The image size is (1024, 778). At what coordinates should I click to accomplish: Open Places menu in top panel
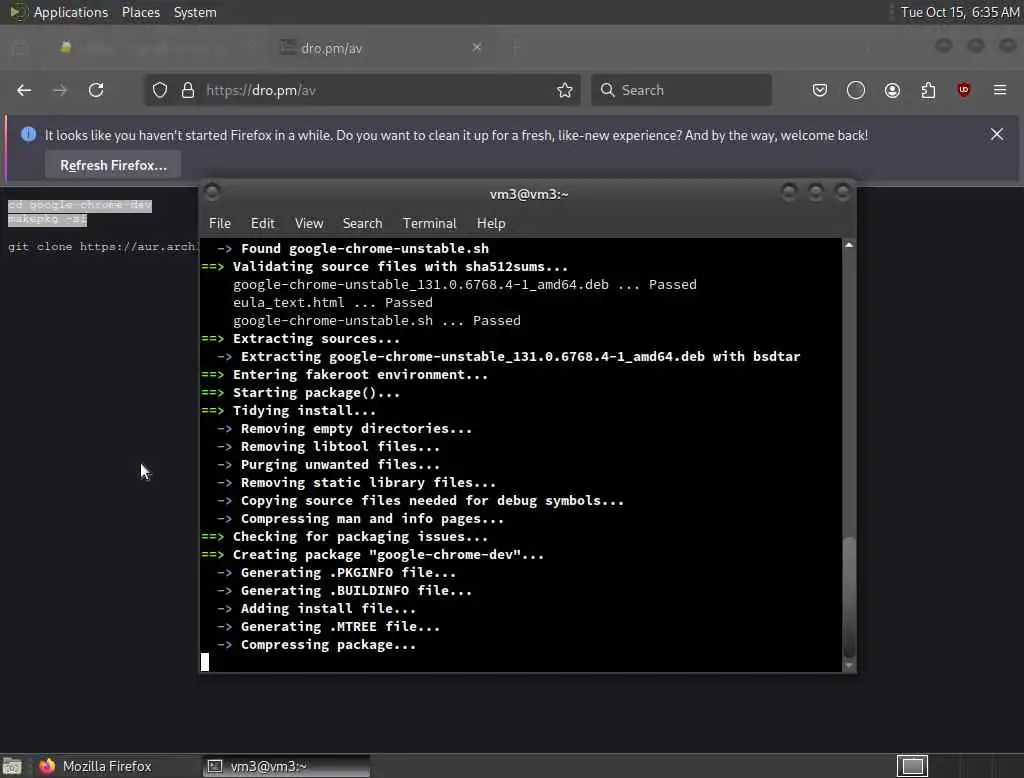click(141, 12)
